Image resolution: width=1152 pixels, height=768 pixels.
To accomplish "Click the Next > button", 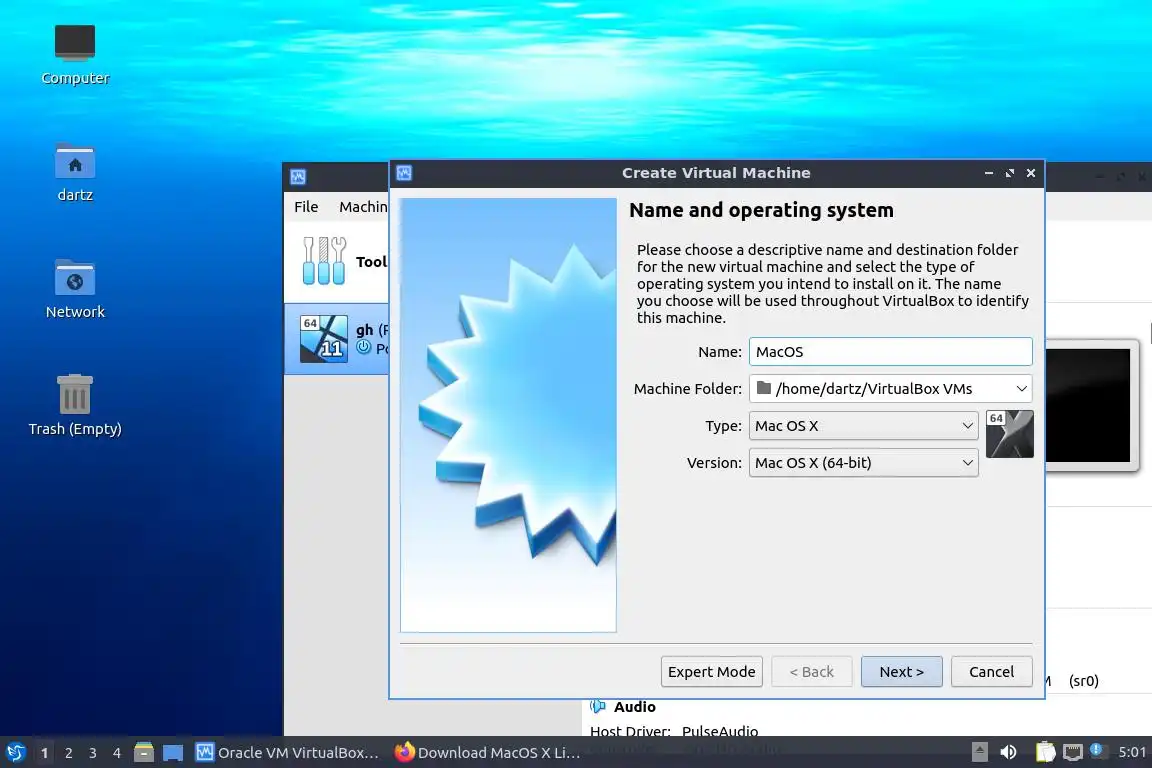I will pyautogui.click(x=901, y=672).
